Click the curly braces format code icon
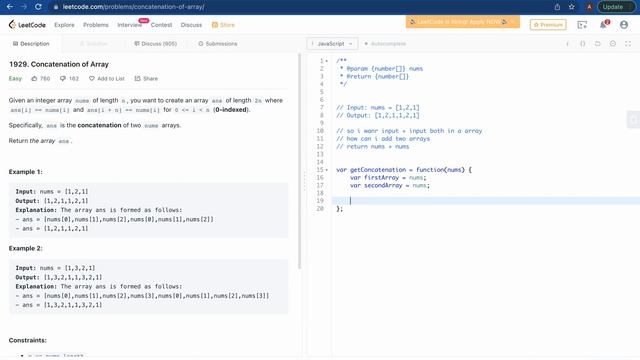640x360 pixels. (x=582, y=44)
